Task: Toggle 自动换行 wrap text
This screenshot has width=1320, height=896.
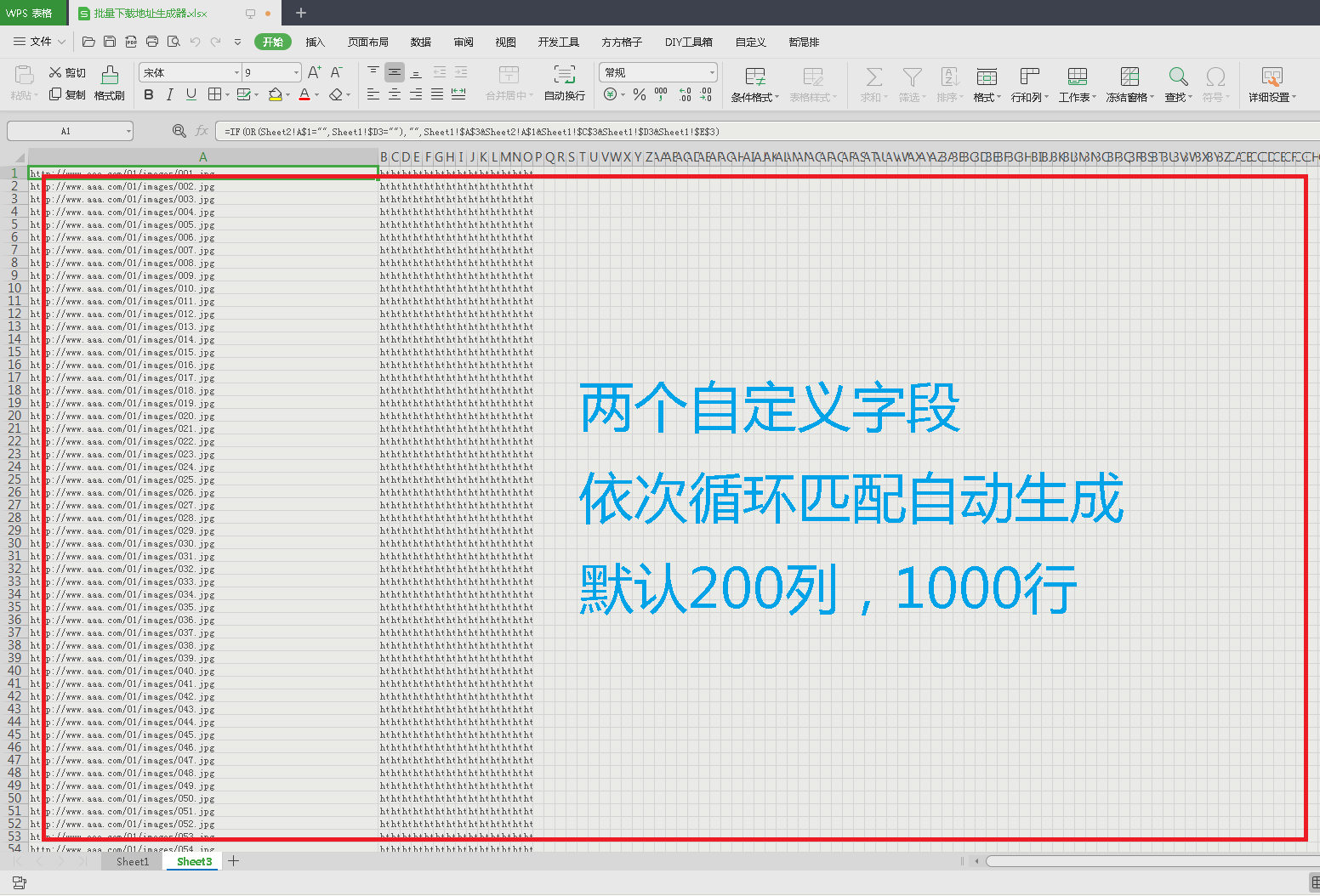Action: pyautogui.click(x=565, y=83)
